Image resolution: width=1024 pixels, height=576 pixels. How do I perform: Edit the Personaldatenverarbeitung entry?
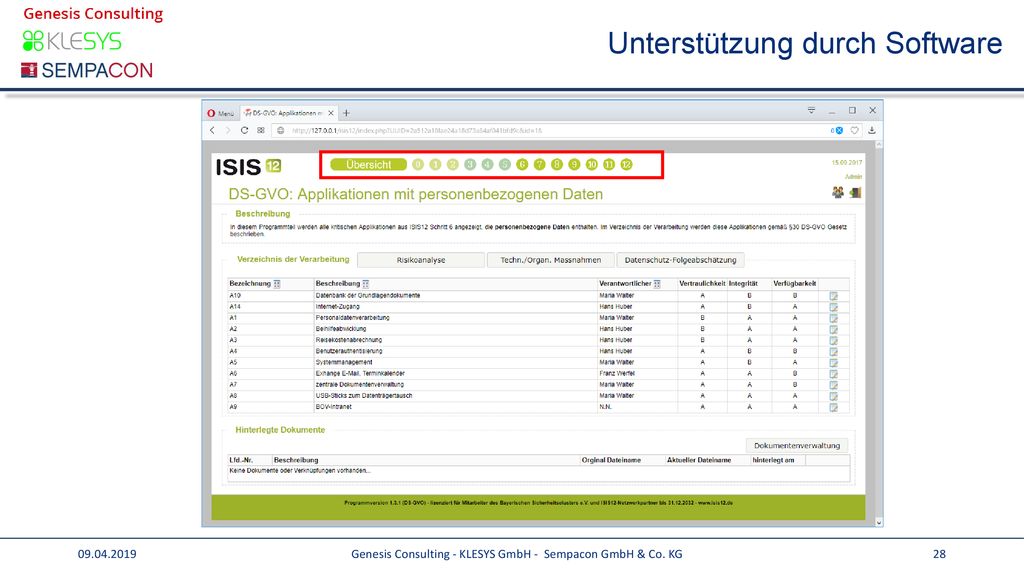833,318
